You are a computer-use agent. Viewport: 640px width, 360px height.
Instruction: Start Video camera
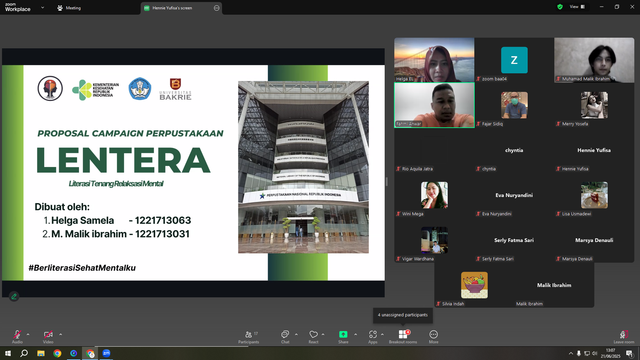pyautogui.click(x=48, y=336)
